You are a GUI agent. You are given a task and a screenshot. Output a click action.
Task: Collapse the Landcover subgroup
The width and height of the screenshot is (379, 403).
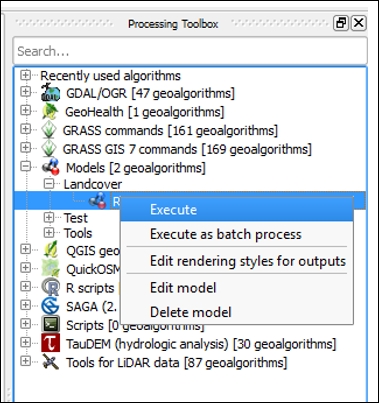pos(49,184)
